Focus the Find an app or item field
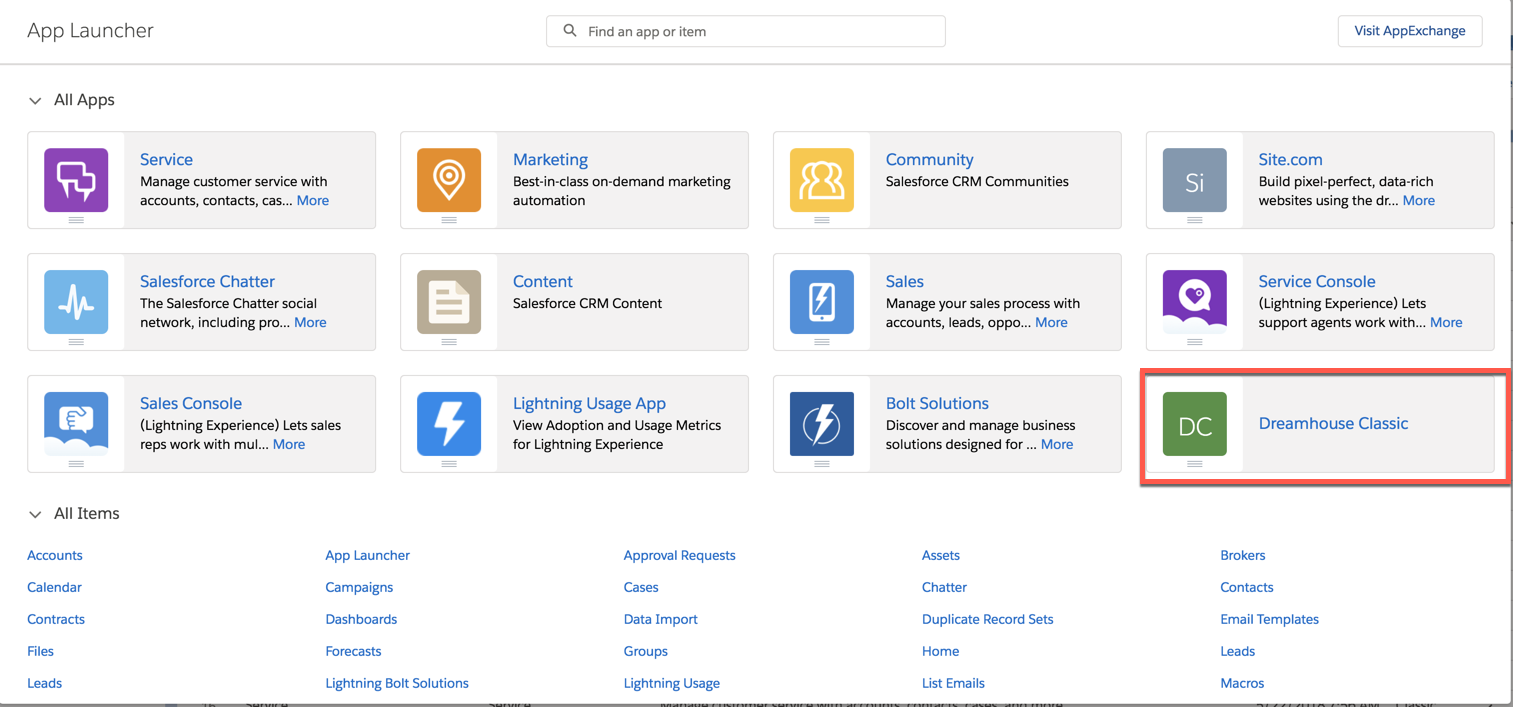This screenshot has height=707, width=1513. [x=746, y=31]
